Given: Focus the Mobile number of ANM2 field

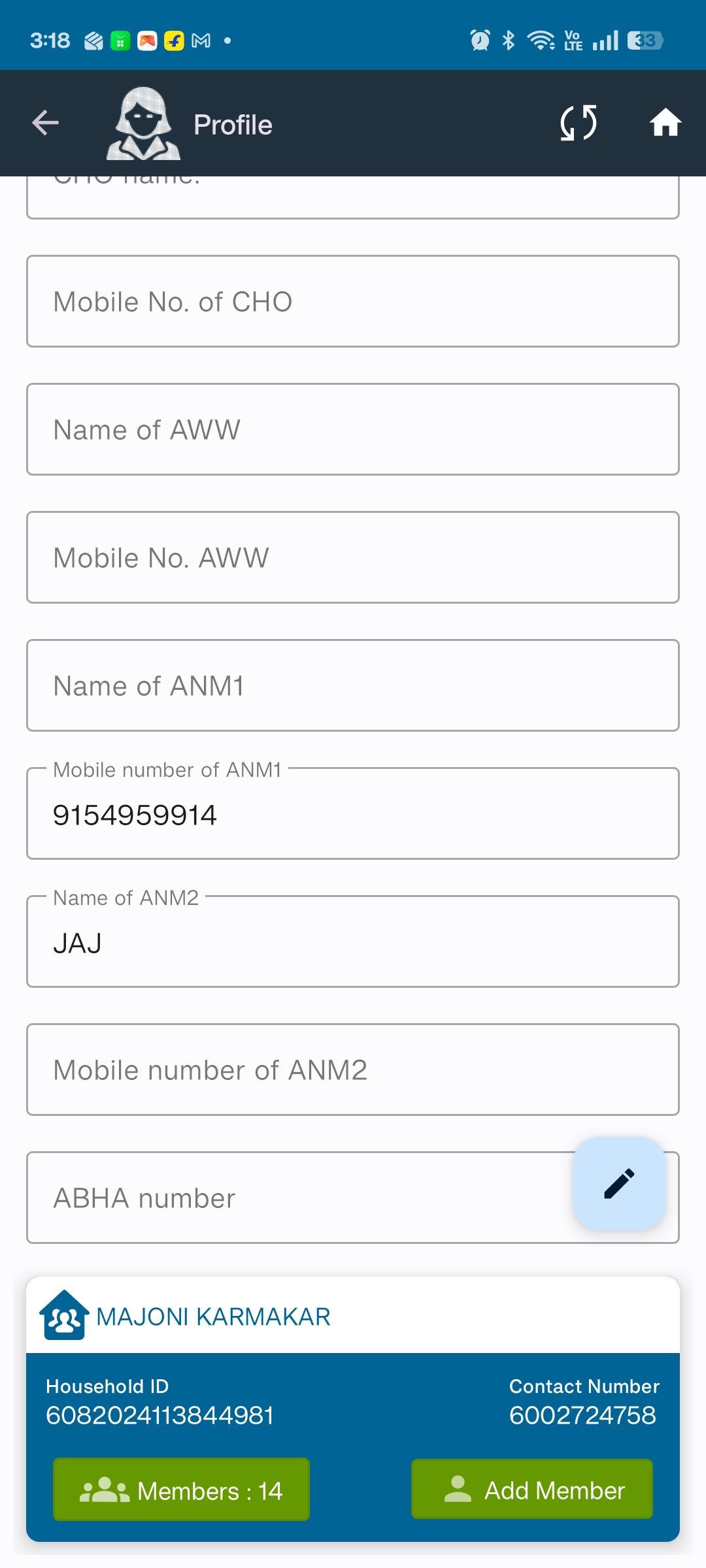Looking at the screenshot, I should click(x=353, y=1070).
